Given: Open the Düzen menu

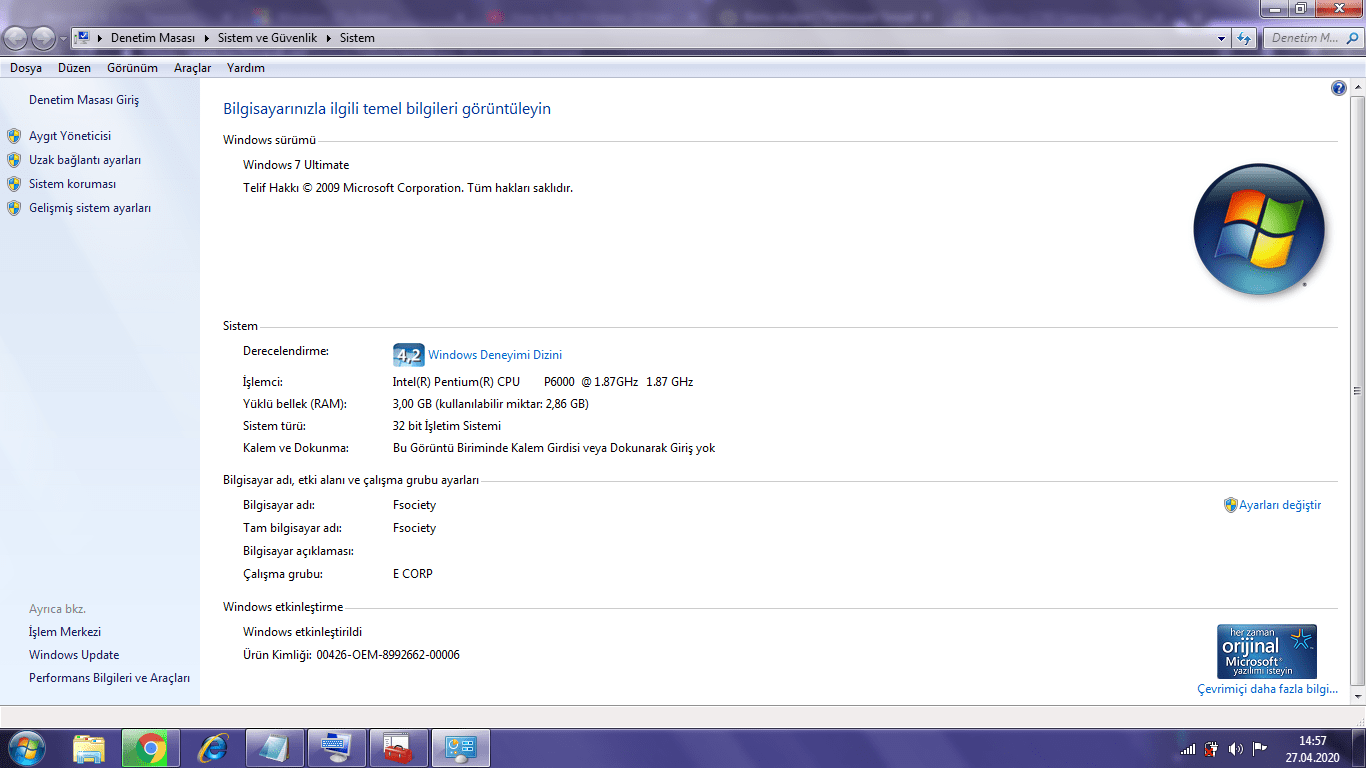Looking at the screenshot, I should click(x=74, y=68).
